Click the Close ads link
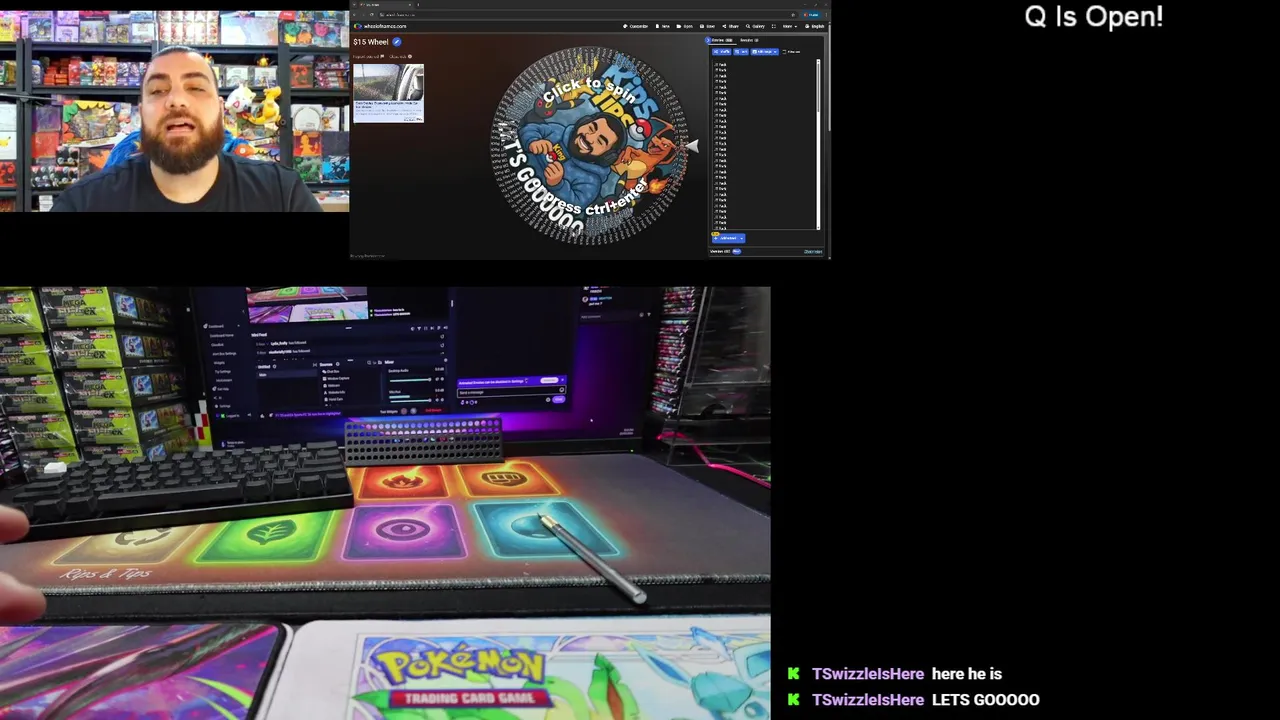Viewport: 1280px width, 720px height. [399, 56]
